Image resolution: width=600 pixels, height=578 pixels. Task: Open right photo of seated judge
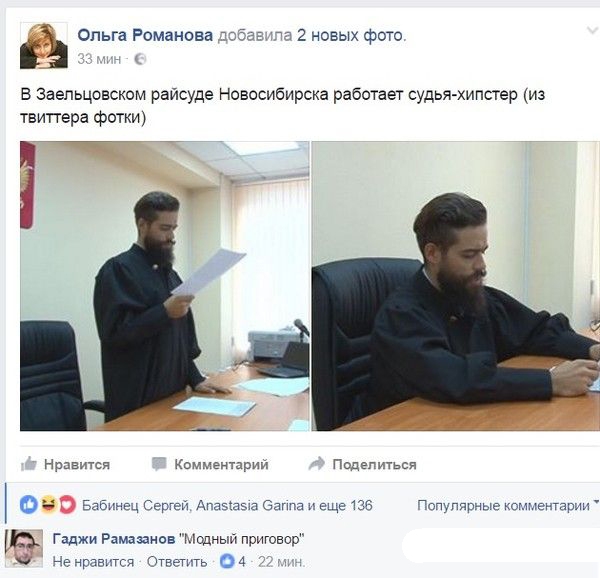point(456,286)
